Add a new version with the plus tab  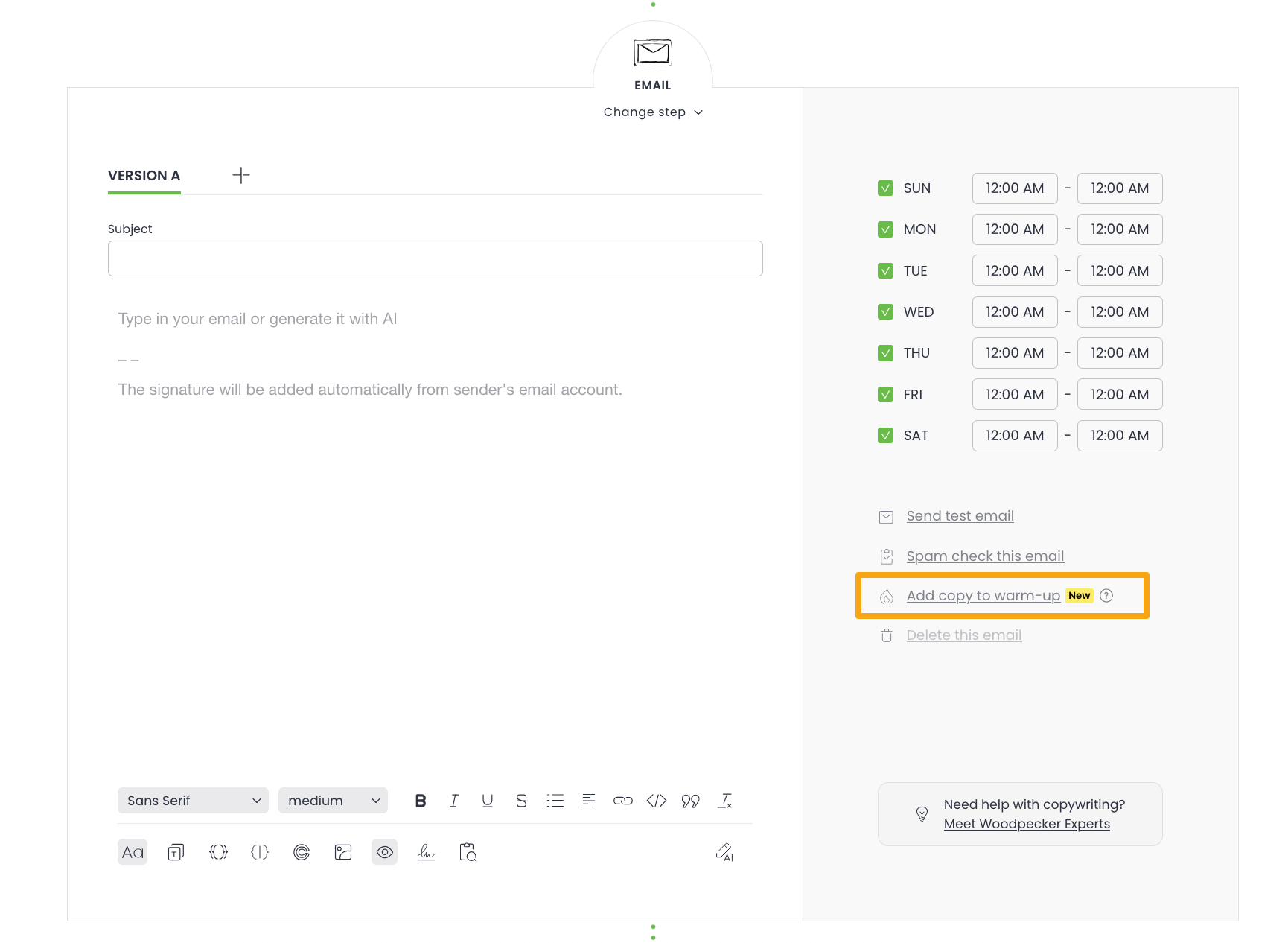click(240, 176)
